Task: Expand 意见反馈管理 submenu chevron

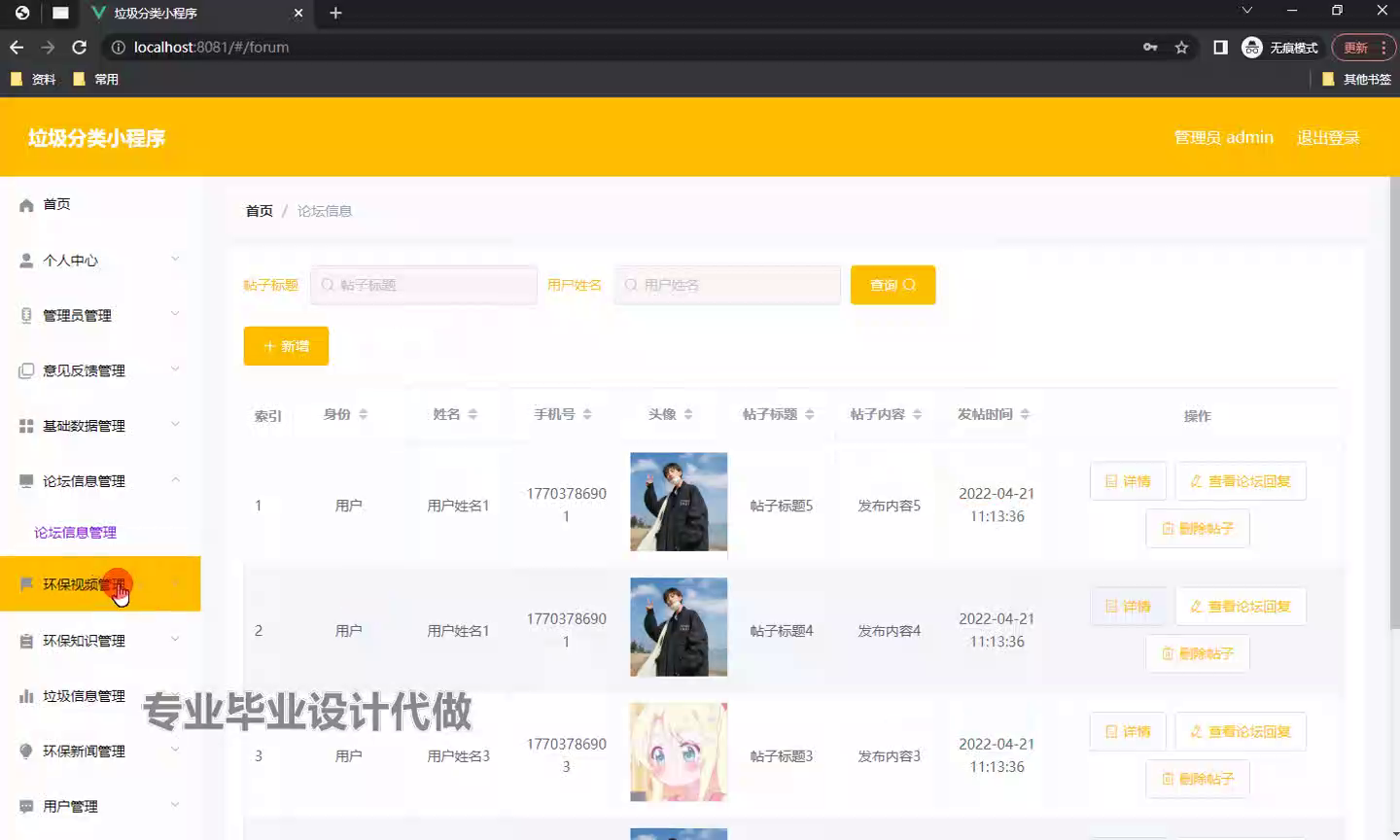Action: tap(175, 368)
